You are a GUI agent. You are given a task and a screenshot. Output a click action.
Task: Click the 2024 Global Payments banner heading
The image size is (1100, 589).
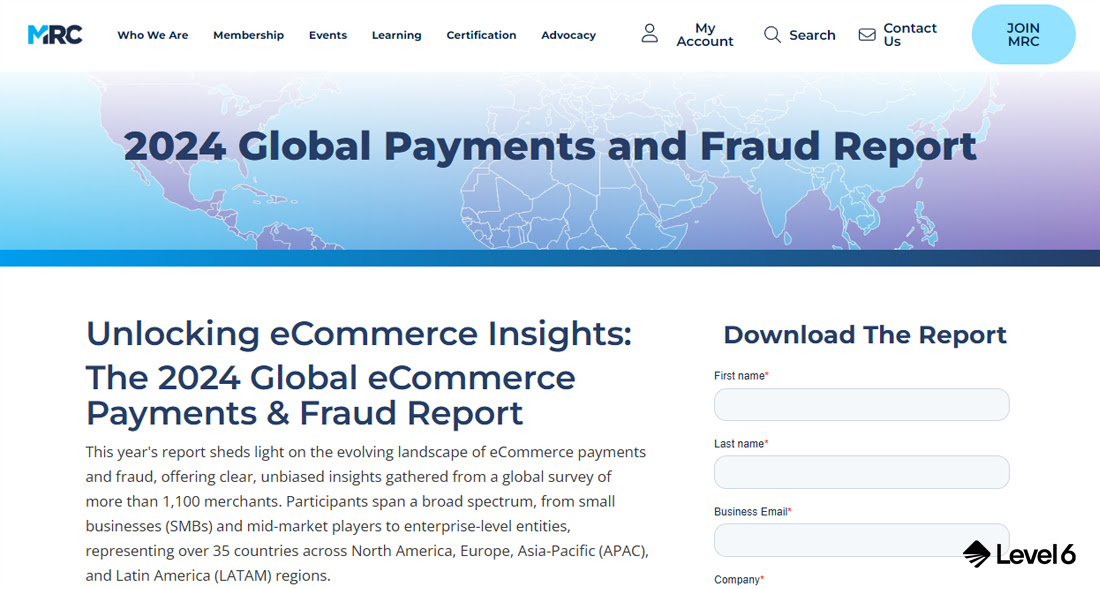click(550, 146)
